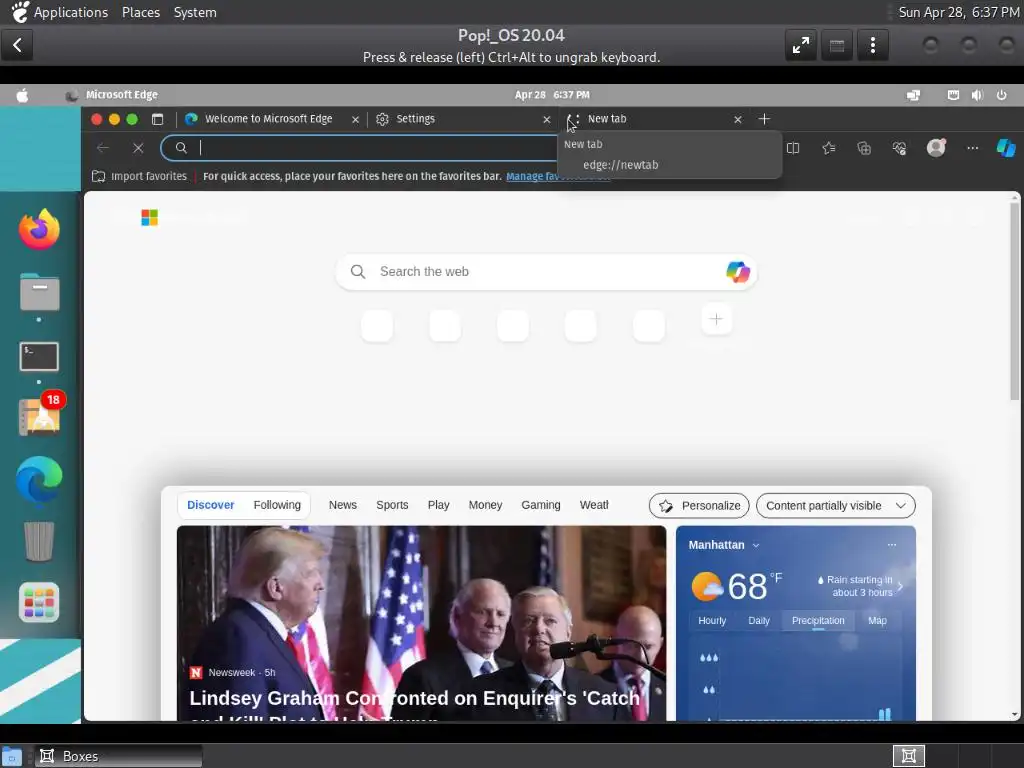Image resolution: width=1024 pixels, height=768 pixels.
Task: Open keyboard shortcuts menu in Boxes header
Action: click(x=837, y=45)
